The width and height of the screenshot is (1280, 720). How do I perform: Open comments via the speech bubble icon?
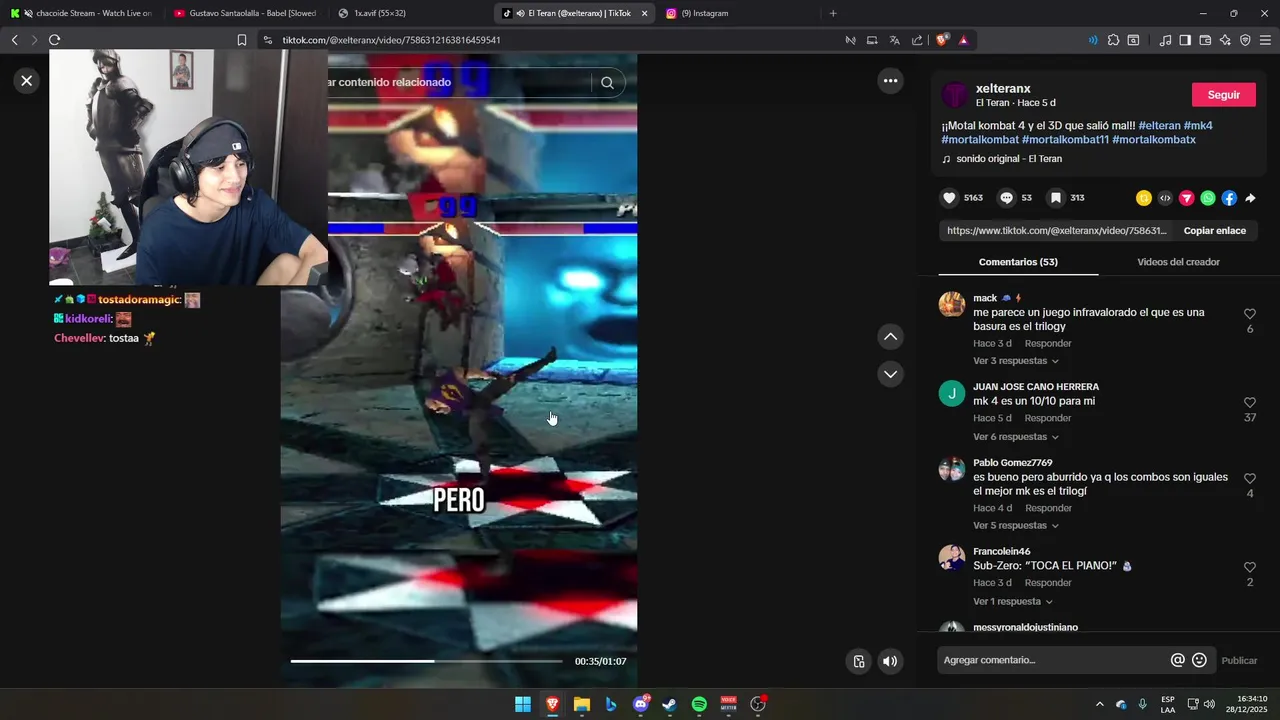coord(1007,198)
